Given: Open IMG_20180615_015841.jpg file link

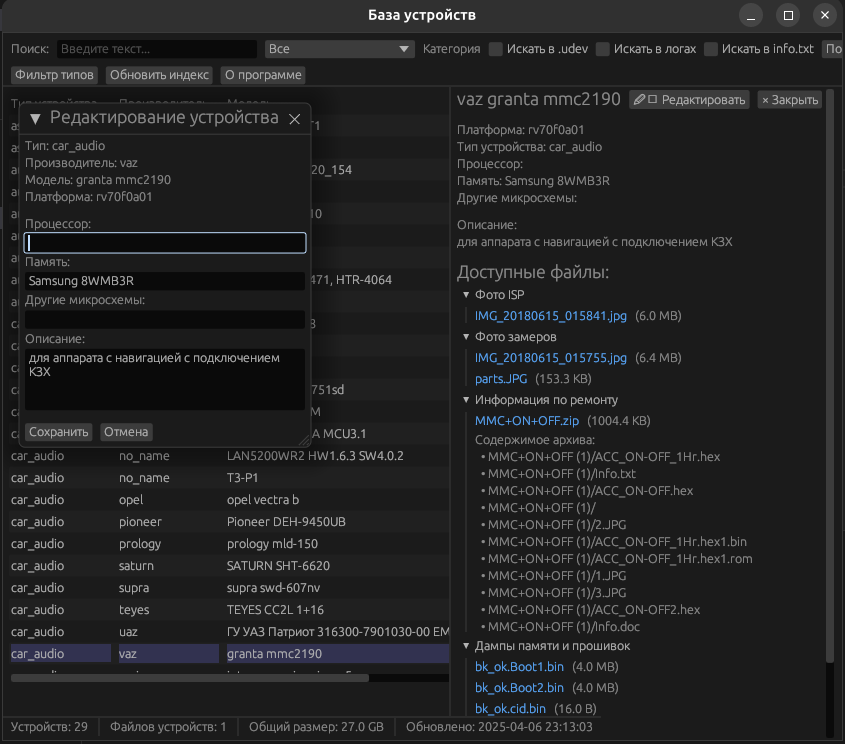Looking at the screenshot, I should 551,316.
